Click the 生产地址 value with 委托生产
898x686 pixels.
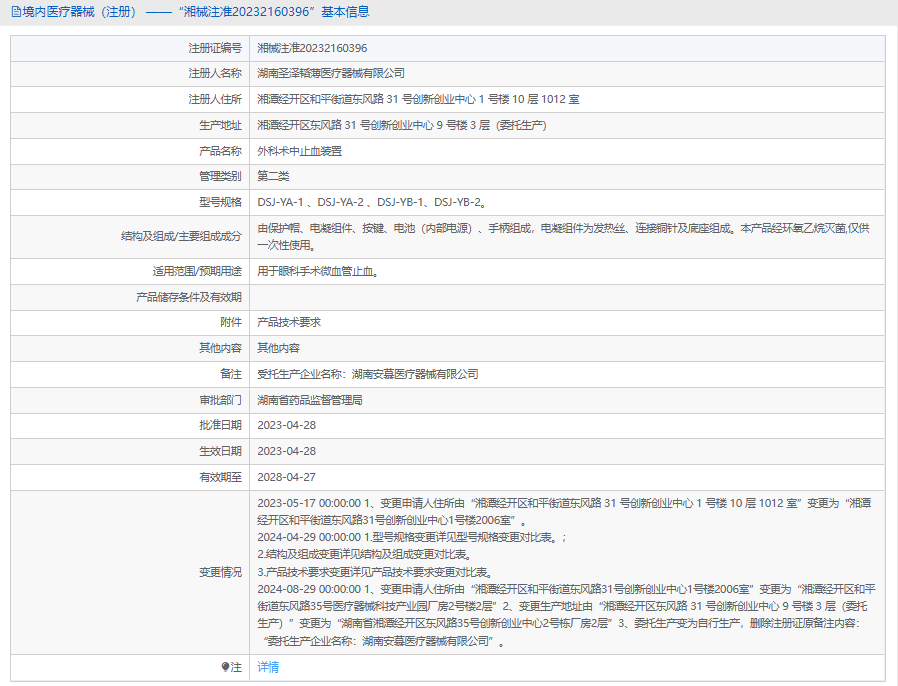pos(401,125)
